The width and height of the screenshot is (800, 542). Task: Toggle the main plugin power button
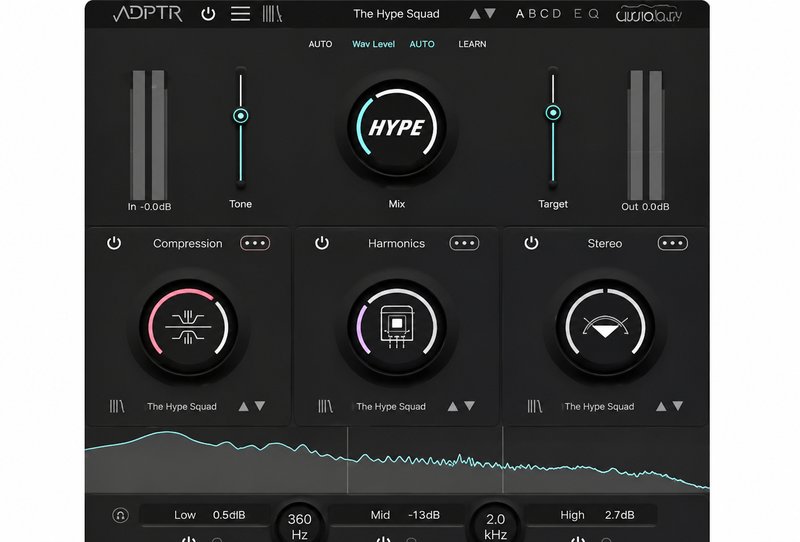208,14
